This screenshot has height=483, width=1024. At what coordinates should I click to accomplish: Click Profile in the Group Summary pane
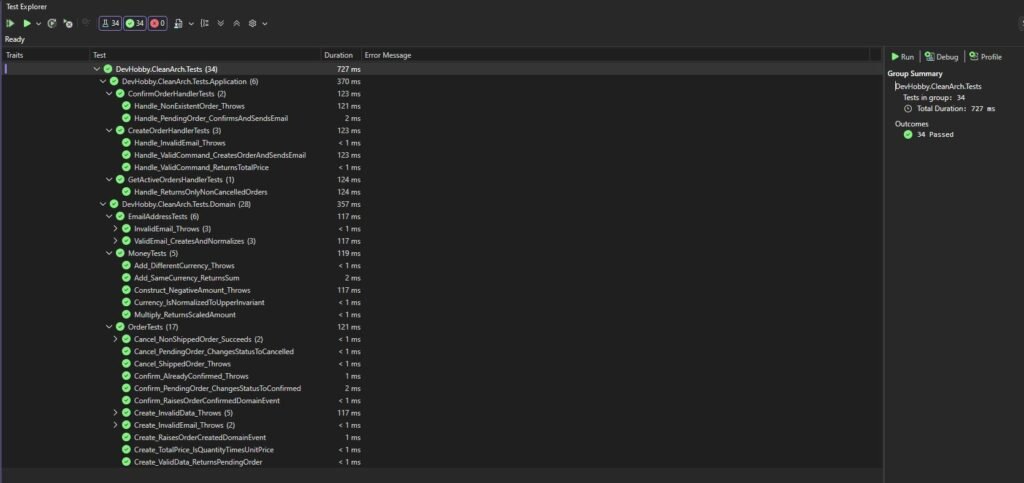tap(985, 57)
